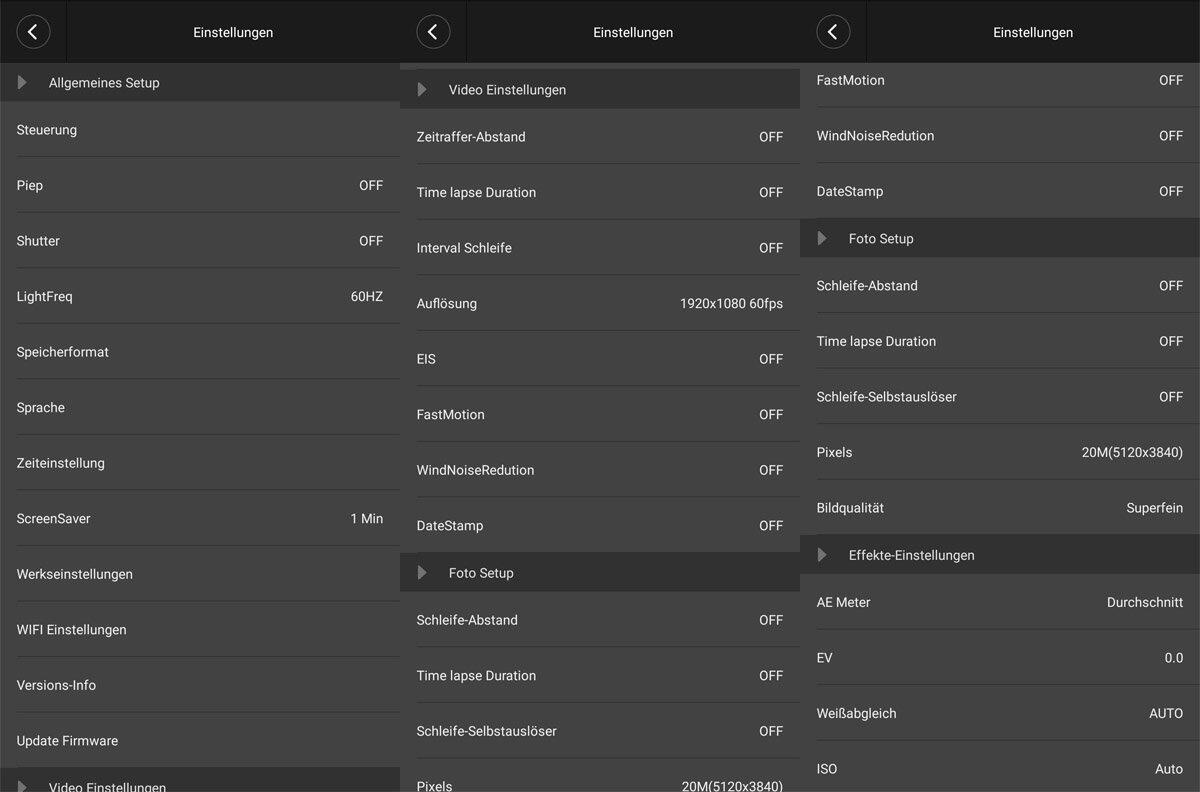Viewport: 1200px width, 792px height.
Task: Tap the back arrow in the right panel
Action: coord(833,32)
